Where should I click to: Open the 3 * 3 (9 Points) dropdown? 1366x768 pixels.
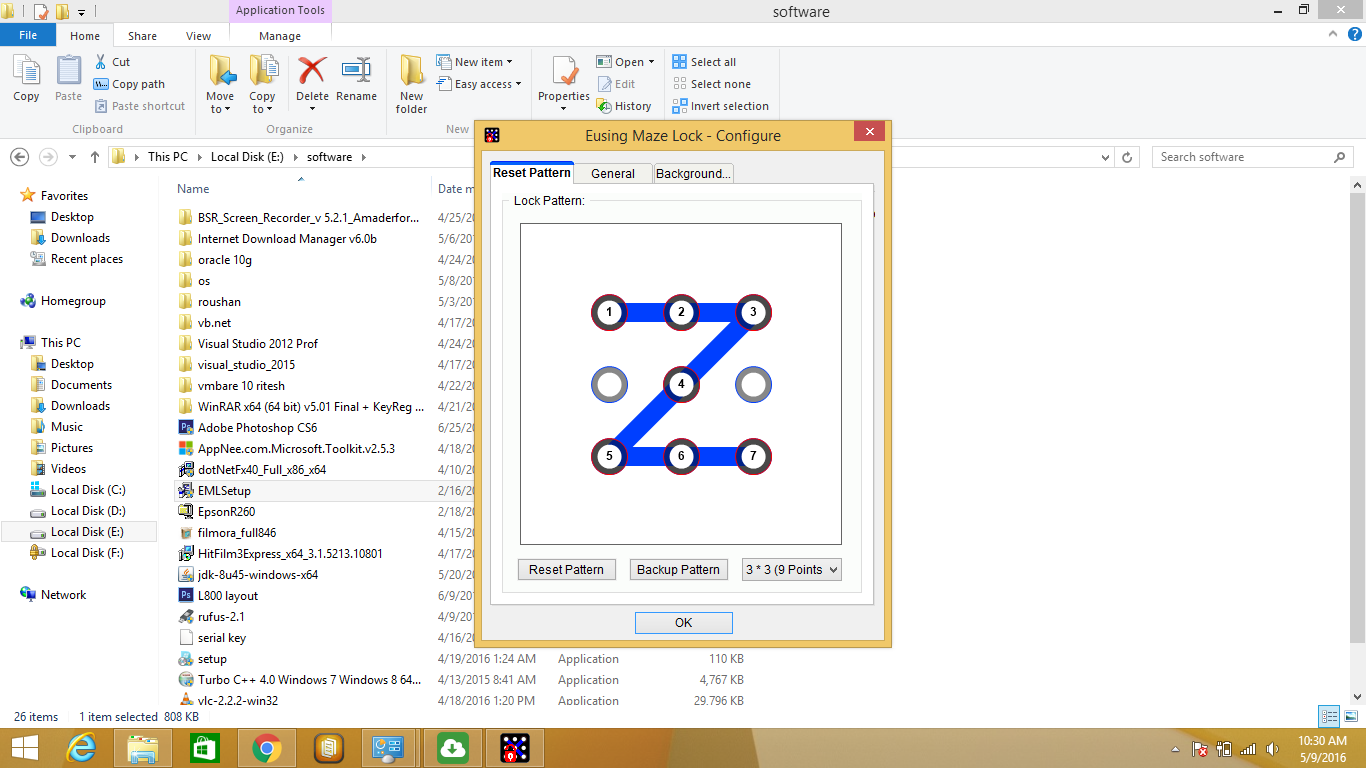coord(791,569)
